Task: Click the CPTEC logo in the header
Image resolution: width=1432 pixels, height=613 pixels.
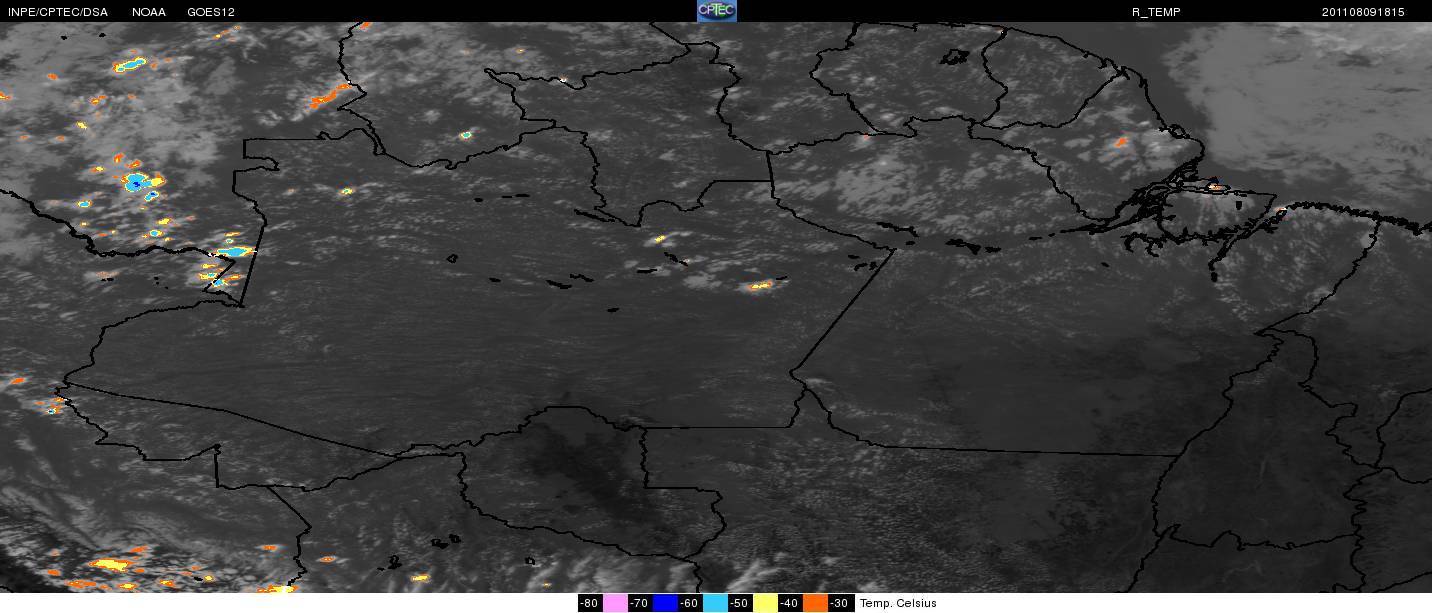Action: [x=716, y=11]
